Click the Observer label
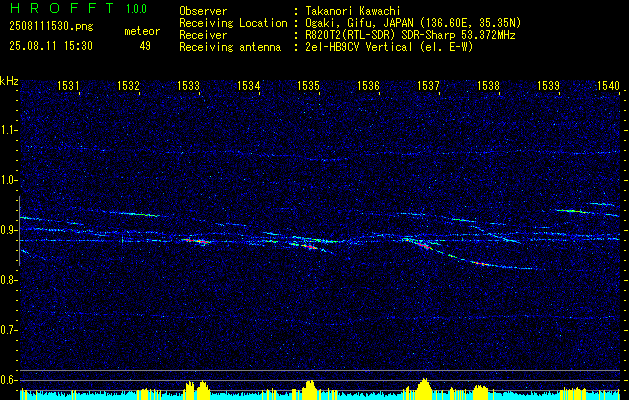 (x=203, y=11)
